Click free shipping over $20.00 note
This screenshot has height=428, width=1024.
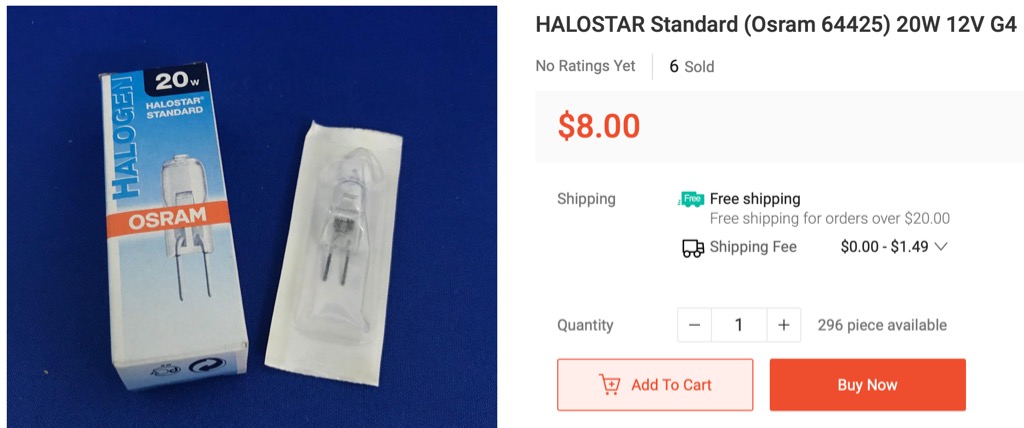click(829, 218)
